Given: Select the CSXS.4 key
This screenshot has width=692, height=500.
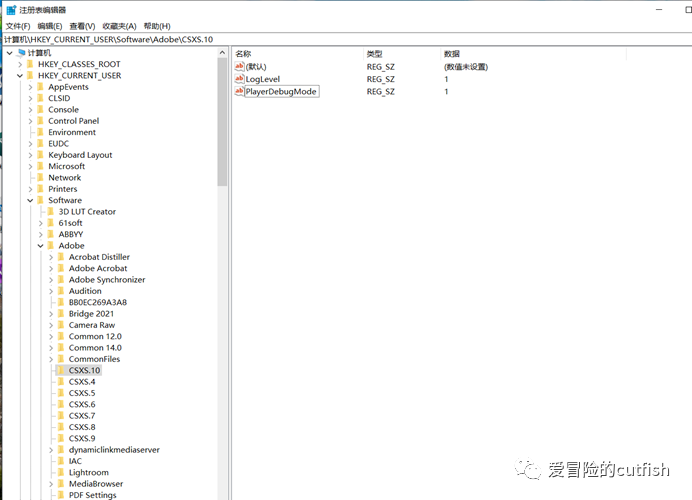Looking at the screenshot, I should (82, 382).
